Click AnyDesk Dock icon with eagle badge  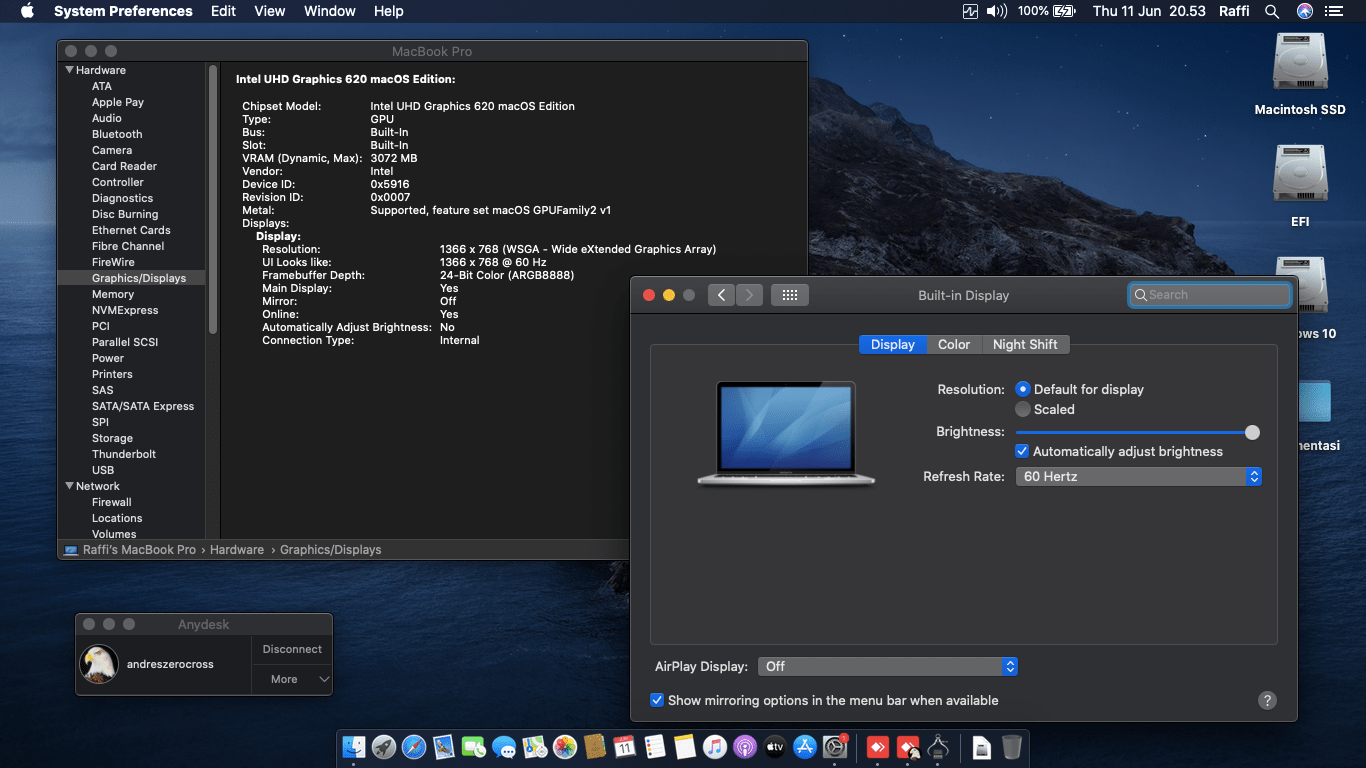[908, 746]
